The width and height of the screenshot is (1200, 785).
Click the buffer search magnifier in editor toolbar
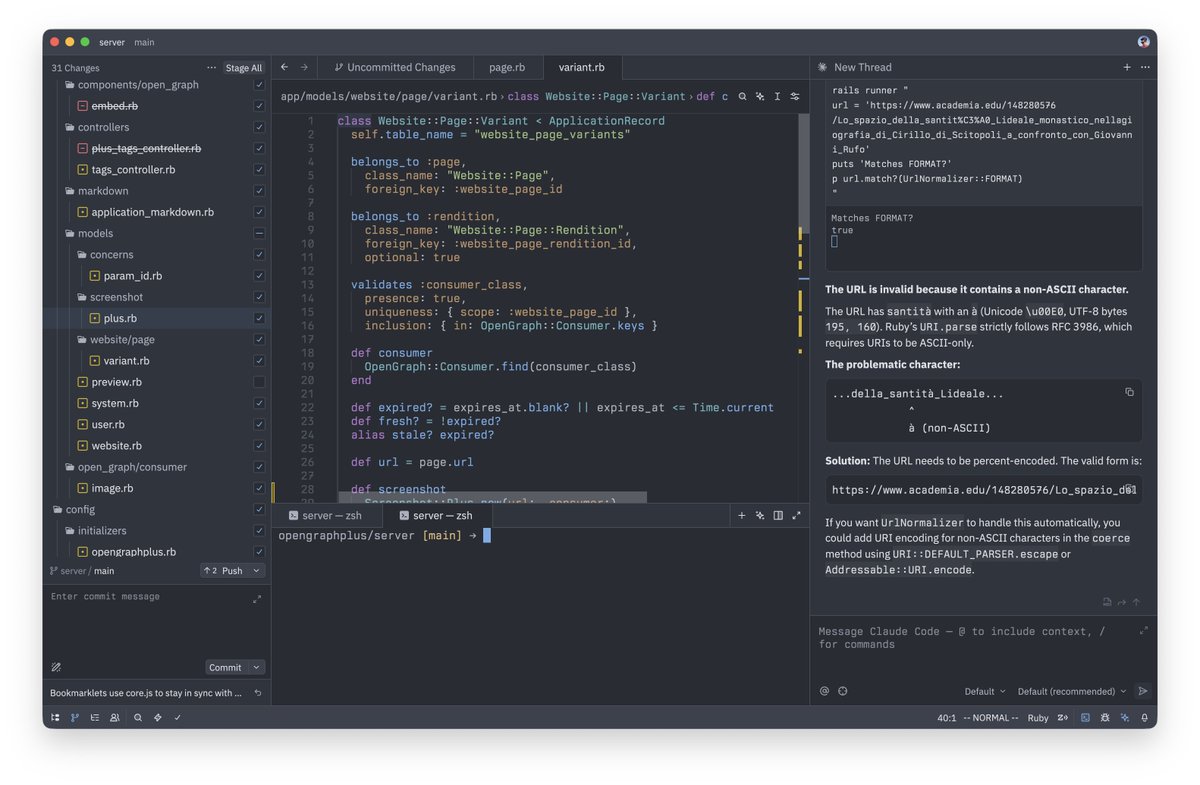(x=742, y=96)
